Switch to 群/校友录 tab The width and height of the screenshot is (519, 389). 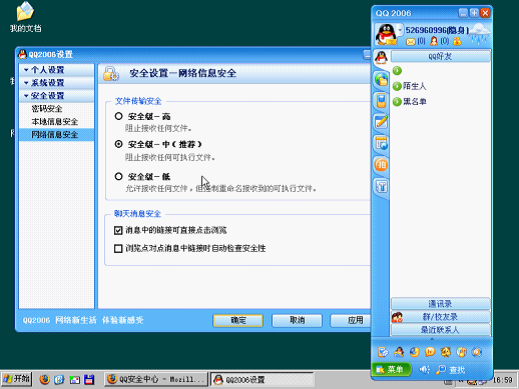(440, 317)
